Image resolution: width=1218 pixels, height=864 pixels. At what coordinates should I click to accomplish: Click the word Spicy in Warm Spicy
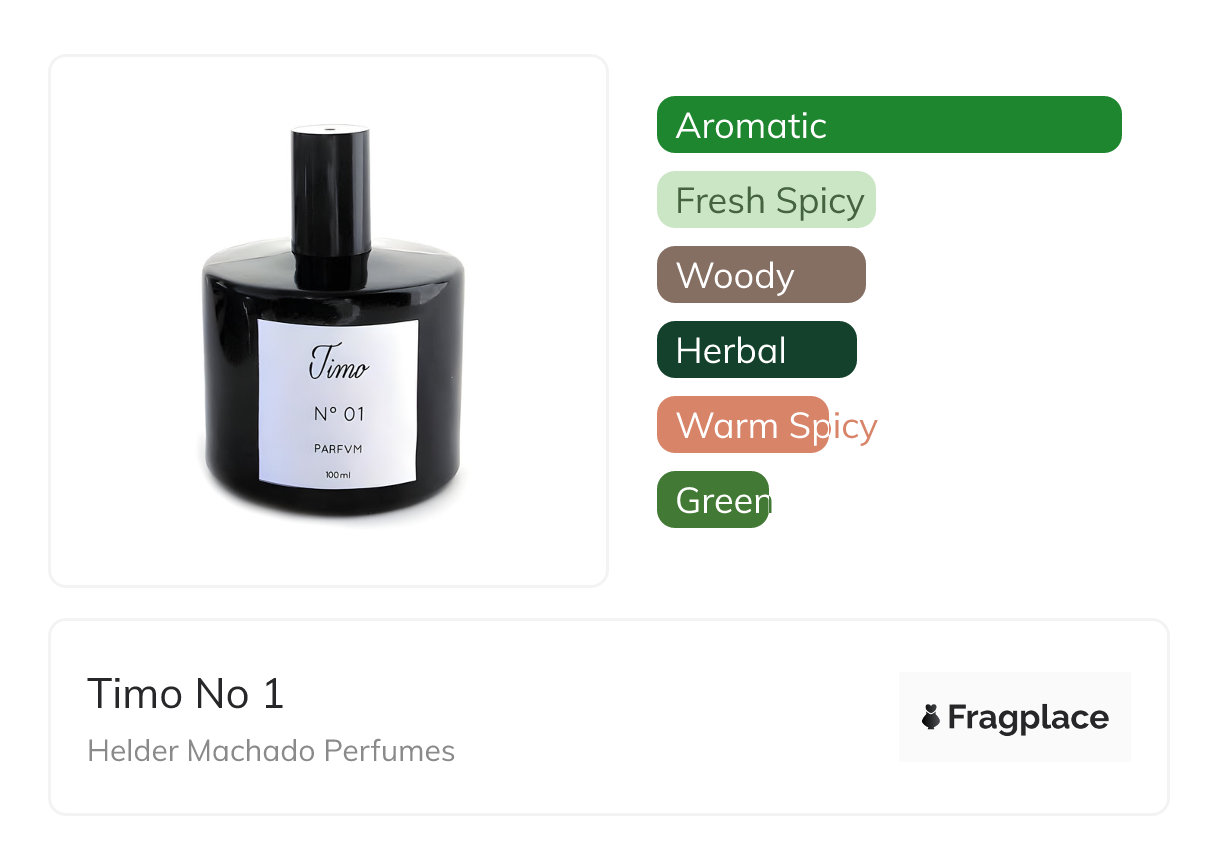click(x=831, y=426)
